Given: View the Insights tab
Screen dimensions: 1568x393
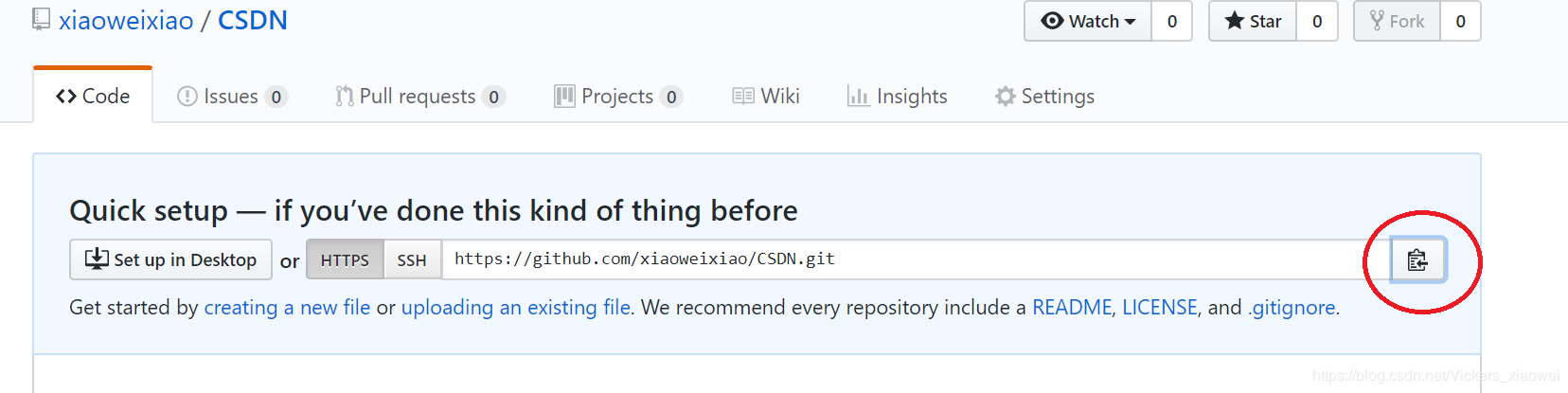Looking at the screenshot, I should (x=898, y=96).
